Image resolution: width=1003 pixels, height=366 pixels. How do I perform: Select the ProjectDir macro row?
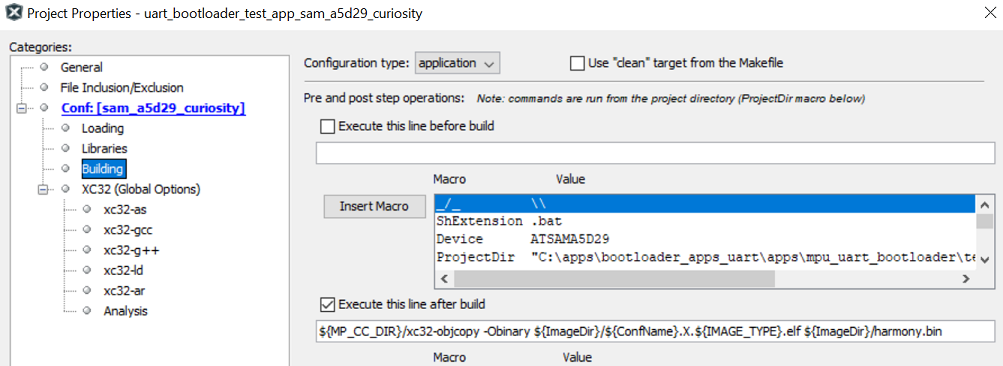click(x=705, y=257)
